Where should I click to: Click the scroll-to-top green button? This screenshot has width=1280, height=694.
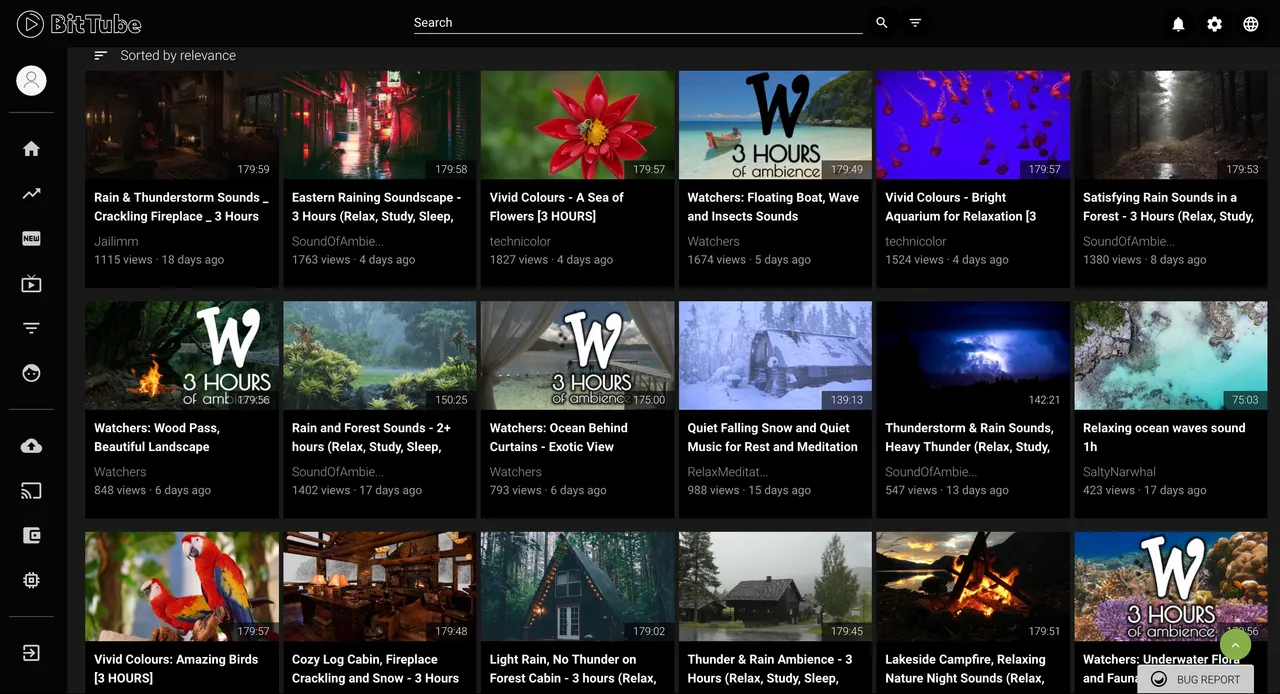1235,645
